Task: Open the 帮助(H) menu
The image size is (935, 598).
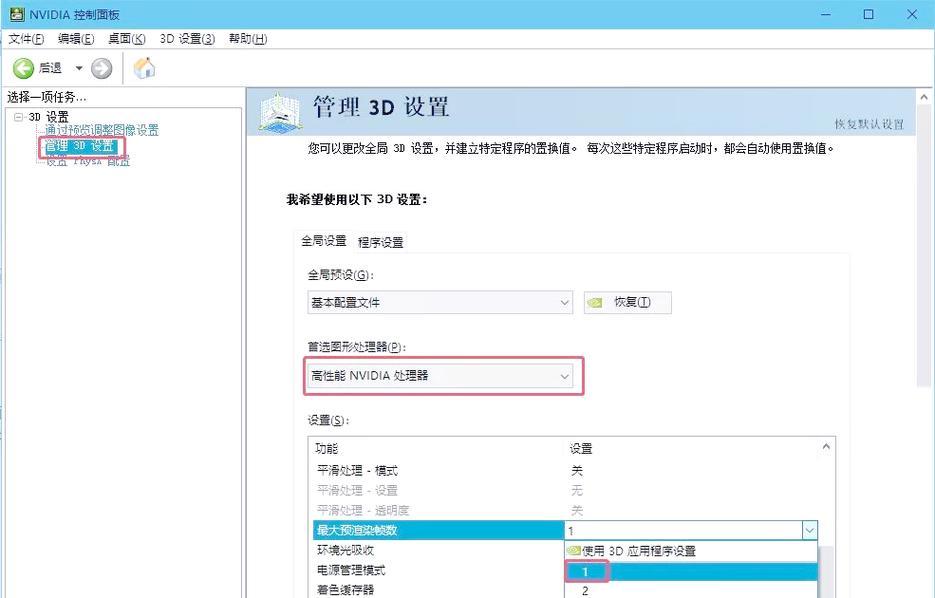Action: (248, 39)
